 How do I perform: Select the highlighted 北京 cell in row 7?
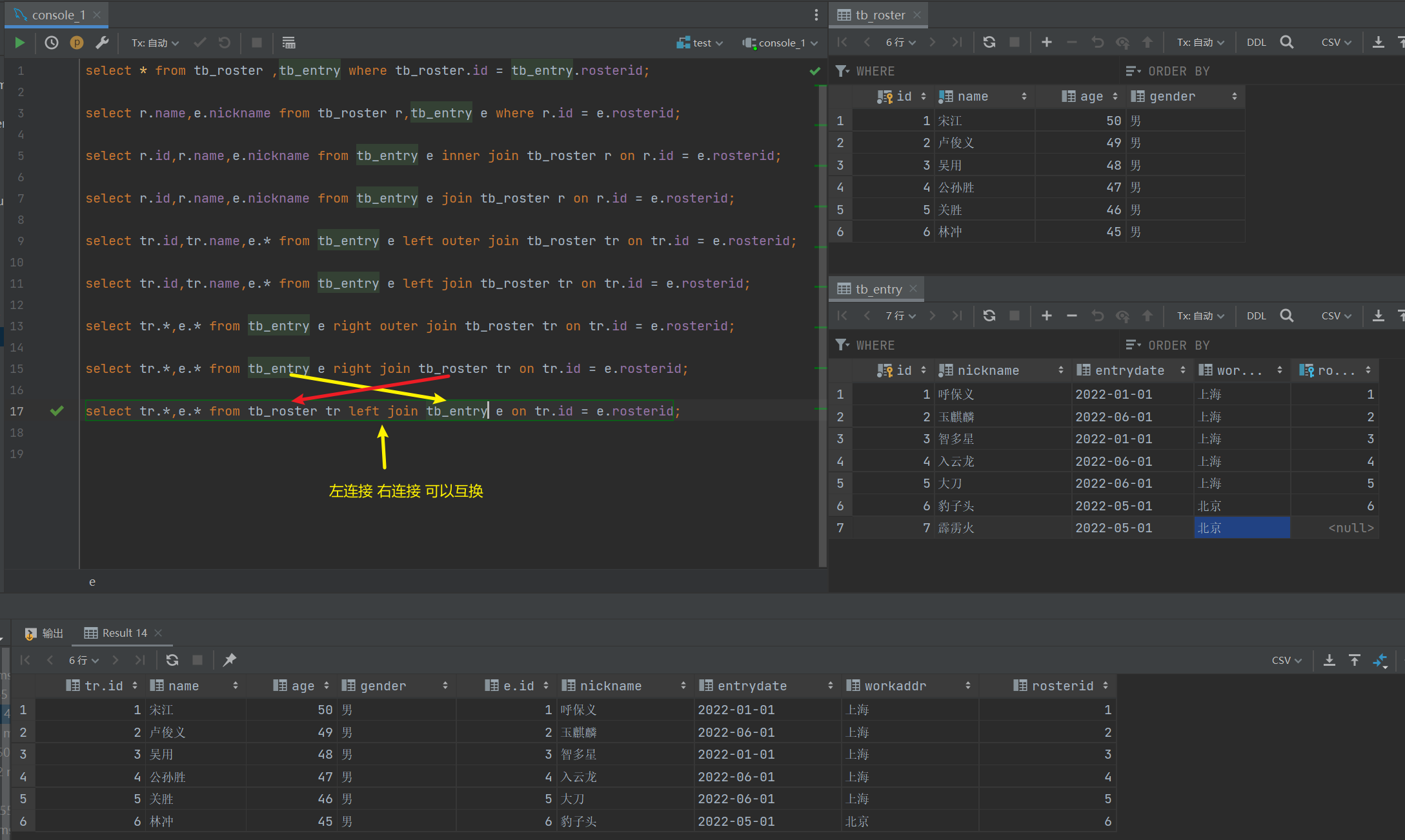tap(1241, 528)
